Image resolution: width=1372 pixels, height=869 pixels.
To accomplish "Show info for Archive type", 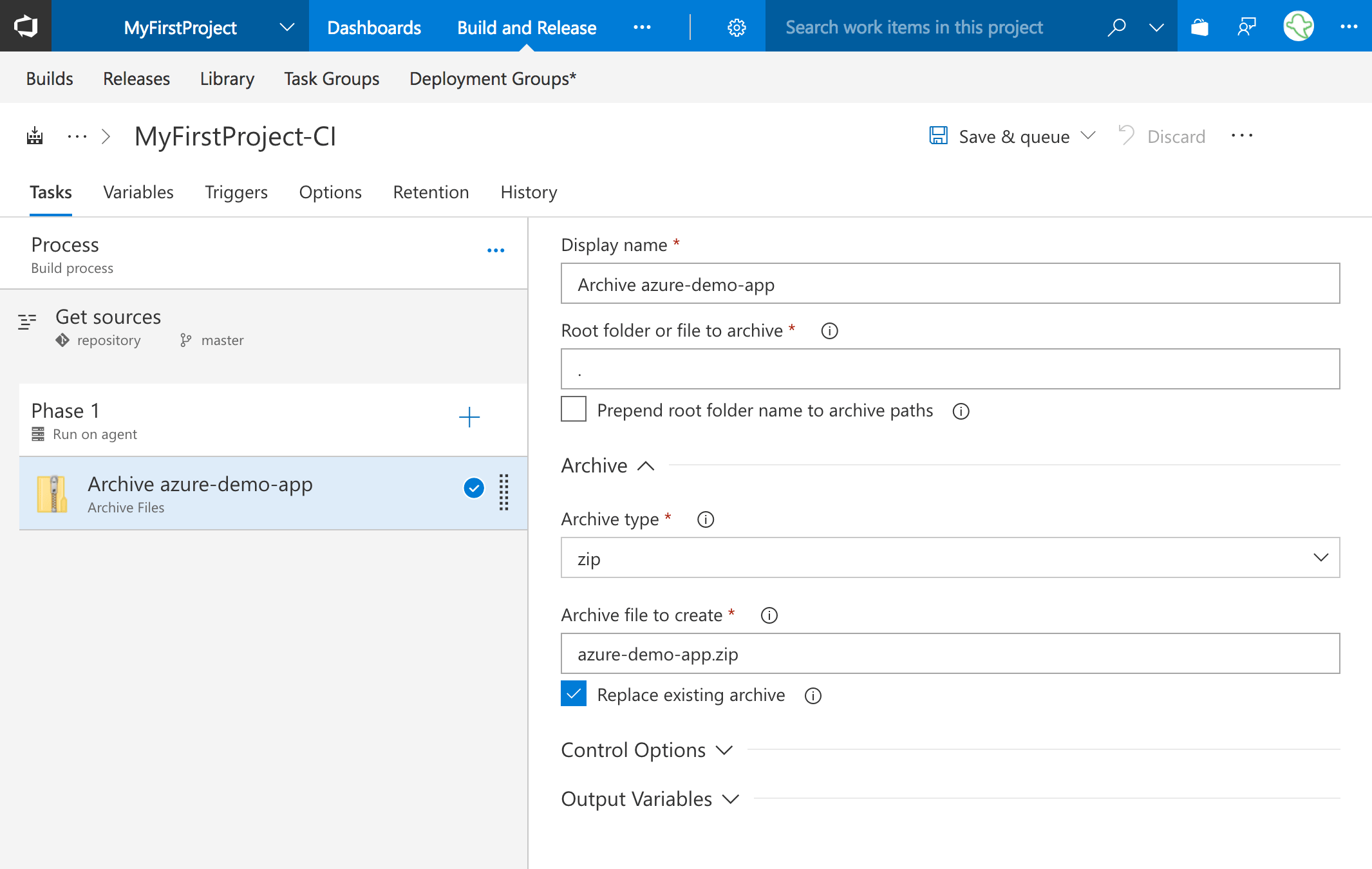I will [706, 519].
